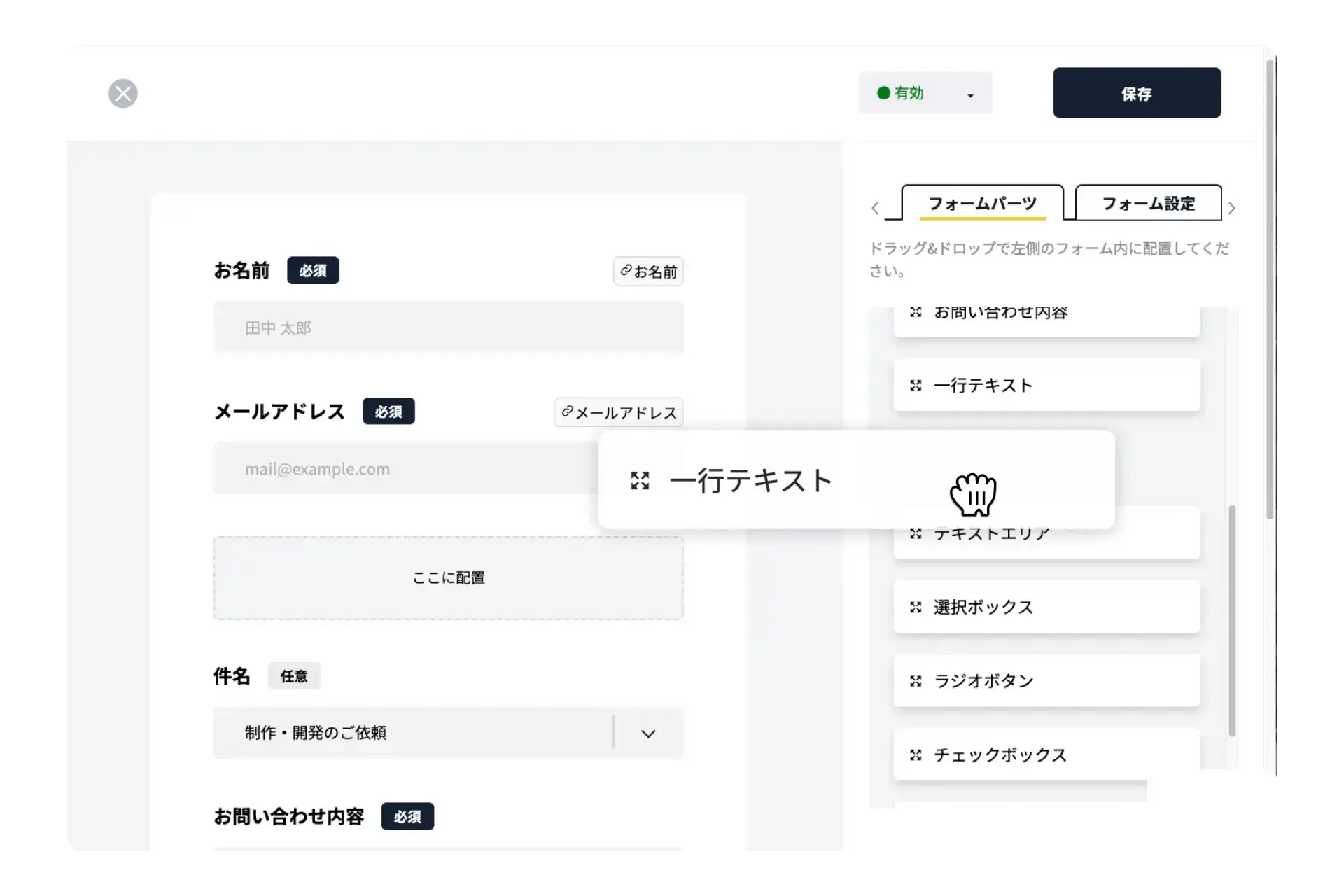
Task: Open the フォーム設定 tab
Action: [1149, 203]
